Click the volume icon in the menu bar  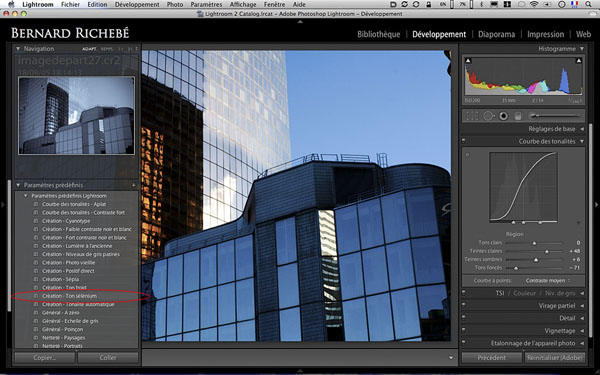(x=547, y=5)
